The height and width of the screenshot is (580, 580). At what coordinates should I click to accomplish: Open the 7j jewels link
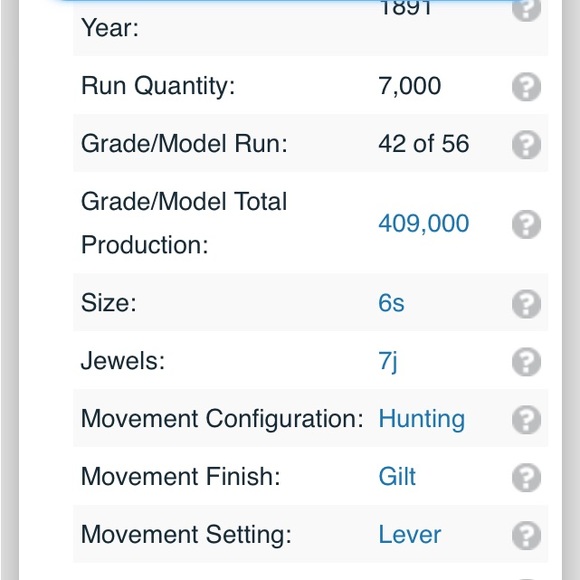pyautogui.click(x=388, y=362)
